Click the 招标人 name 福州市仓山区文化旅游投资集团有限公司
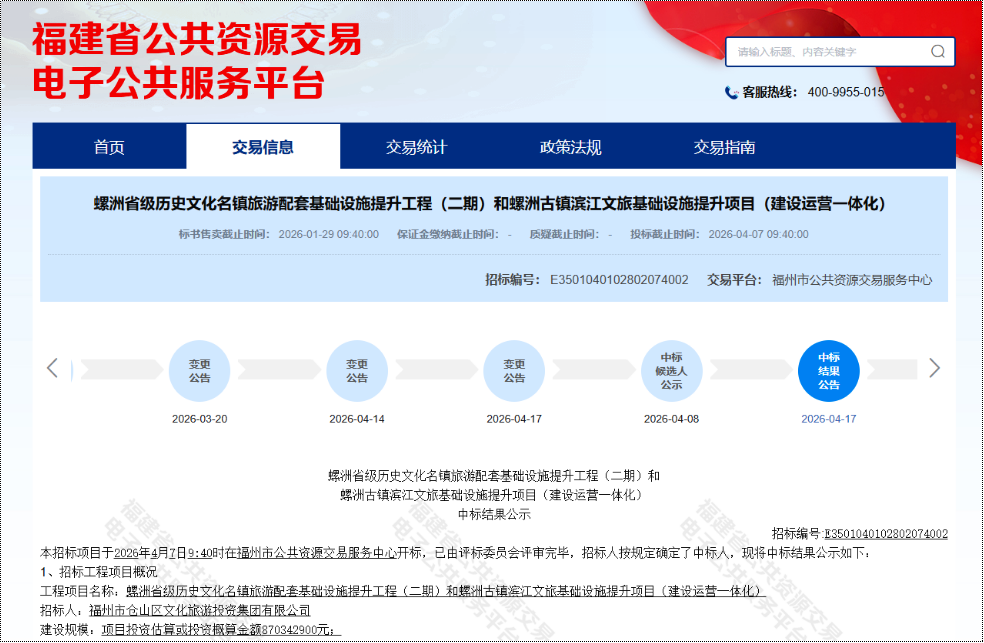Image resolution: width=984 pixels, height=643 pixels. click(x=200, y=610)
